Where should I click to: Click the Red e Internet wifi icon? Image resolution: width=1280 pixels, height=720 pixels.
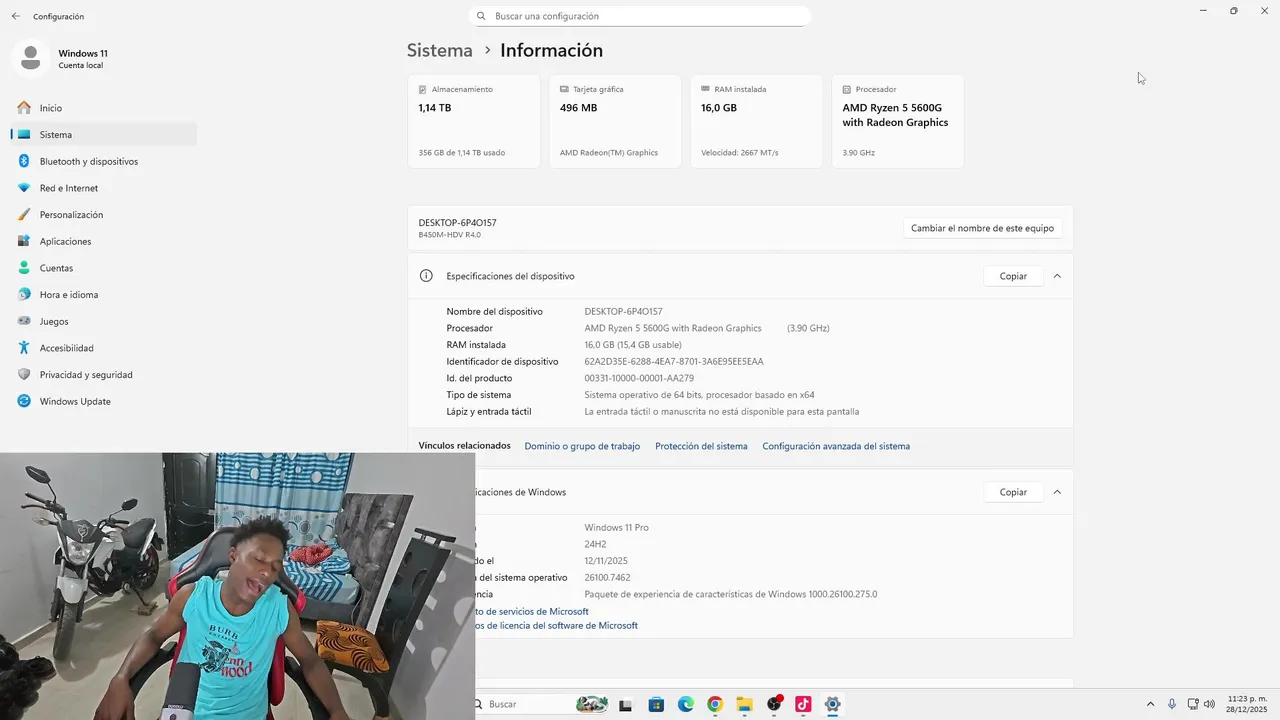pyautogui.click(x=24, y=188)
